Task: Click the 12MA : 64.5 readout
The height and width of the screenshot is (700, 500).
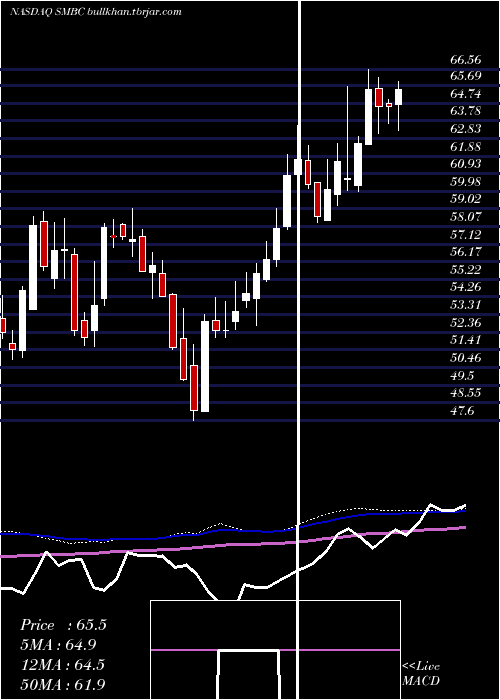Action: tap(62, 665)
